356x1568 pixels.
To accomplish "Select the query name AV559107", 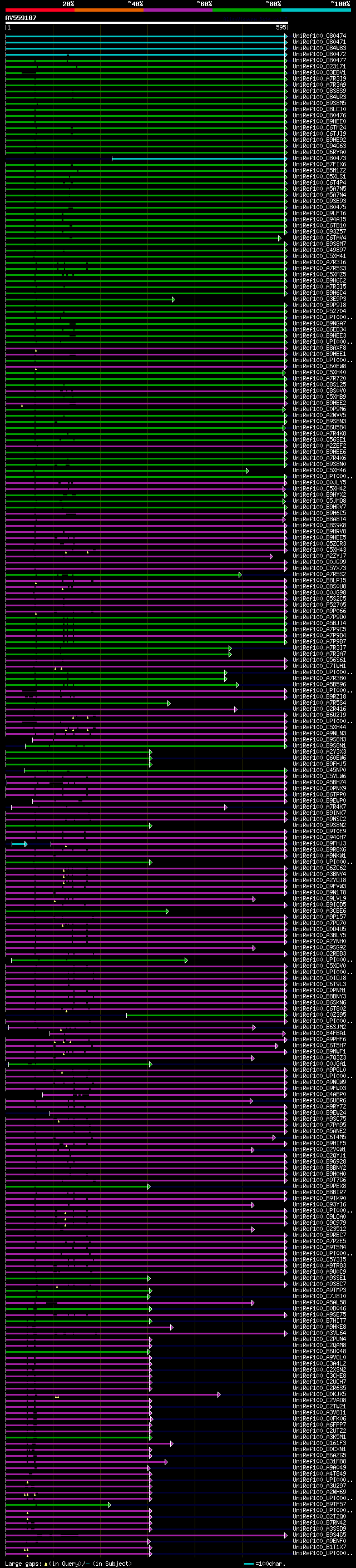I will click(x=21, y=18).
